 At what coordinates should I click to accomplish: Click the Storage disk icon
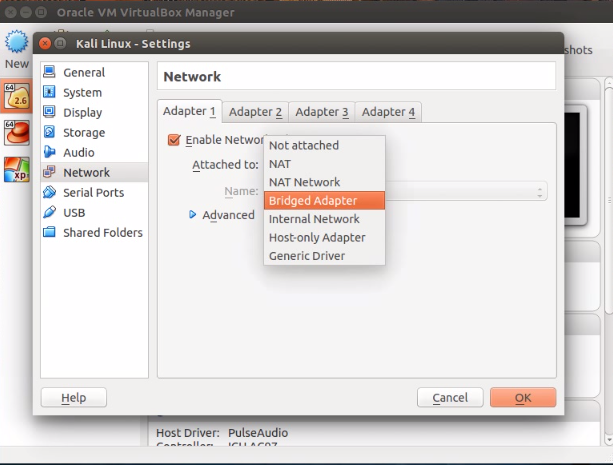pos(49,132)
